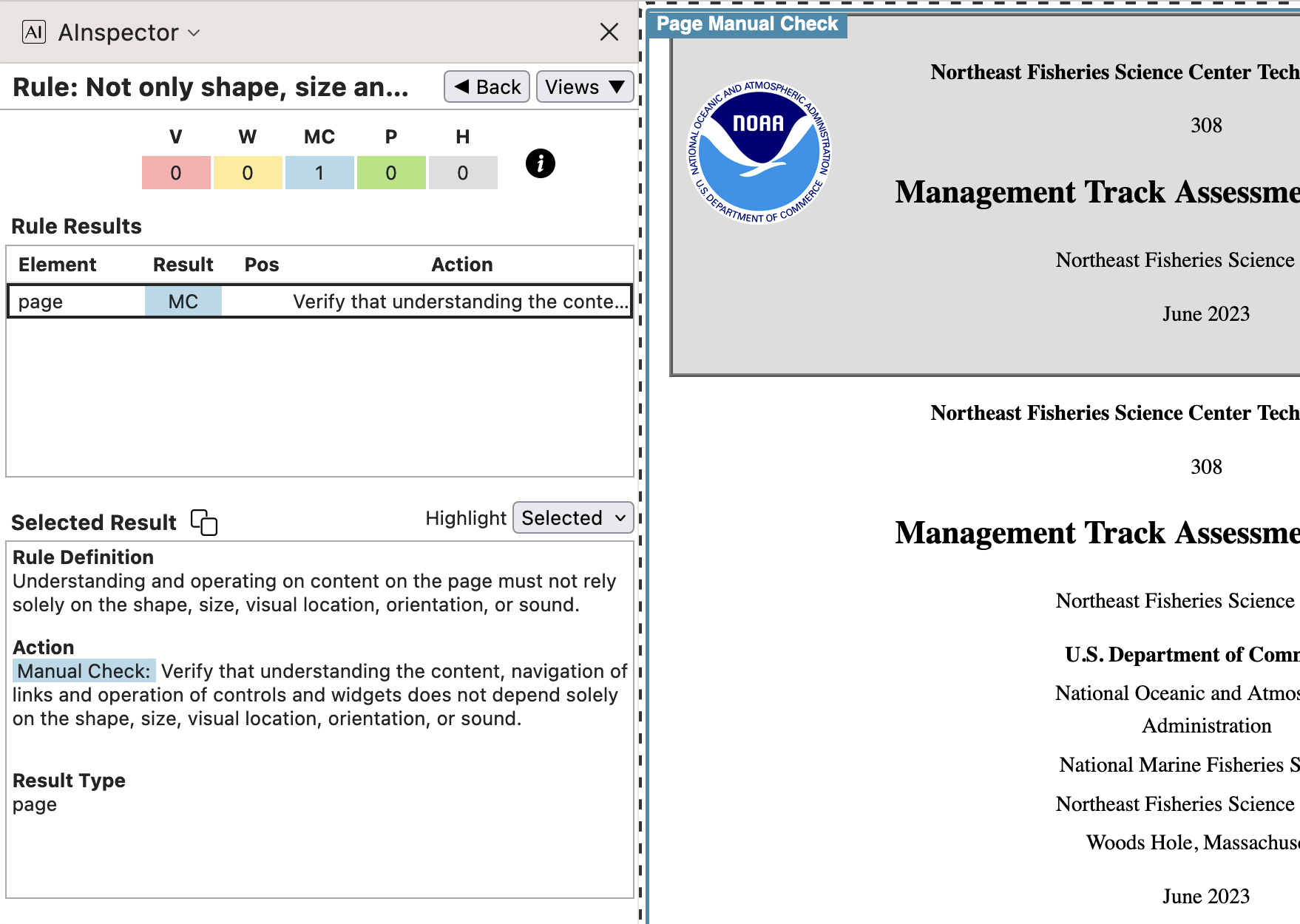Click the Action column header
The image size is (1300, 924).
coord(461,265)
